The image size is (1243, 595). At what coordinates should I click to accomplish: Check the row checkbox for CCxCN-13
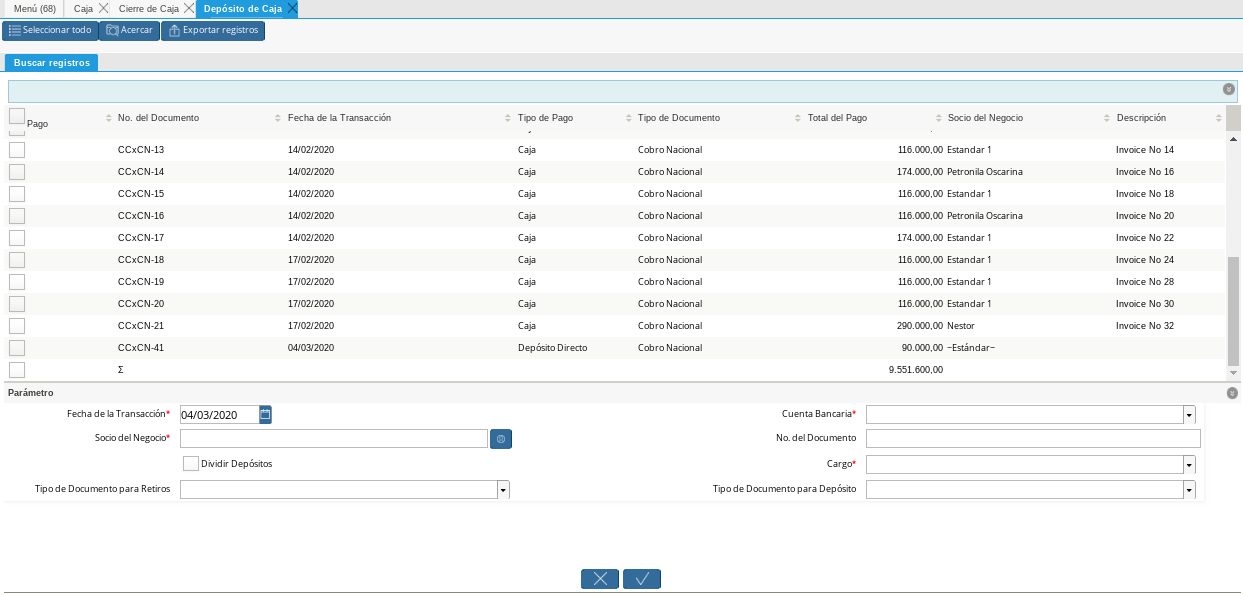coord(17,150)
